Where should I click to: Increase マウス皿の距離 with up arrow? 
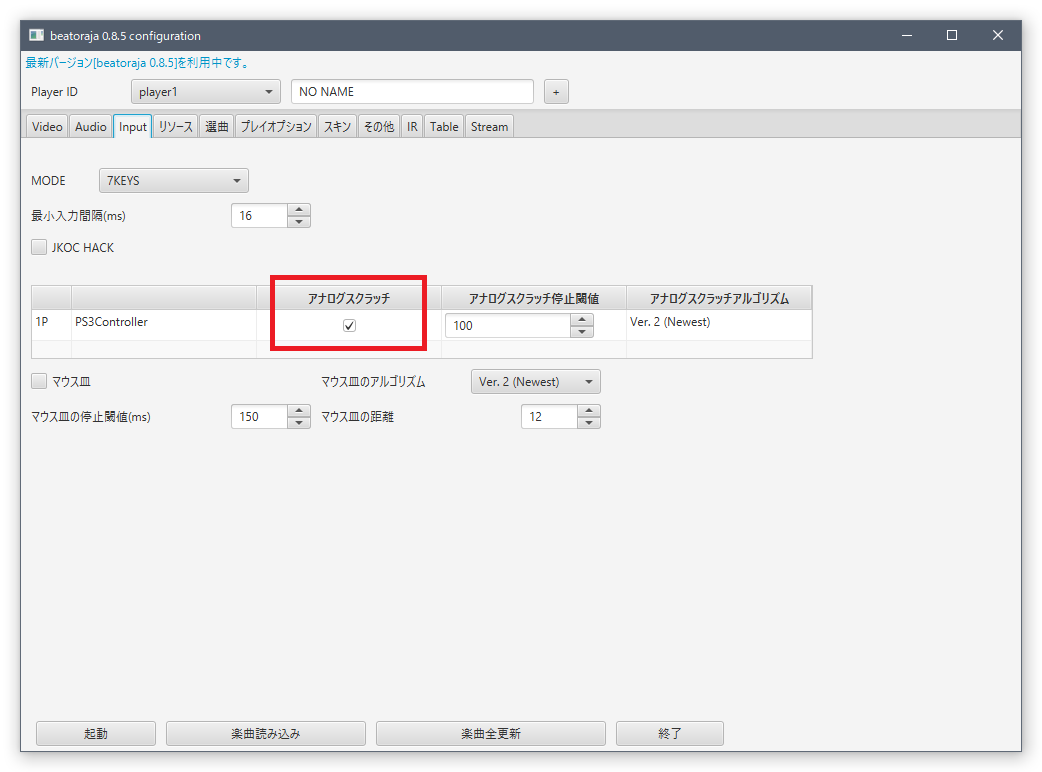(x=589, y=411)
